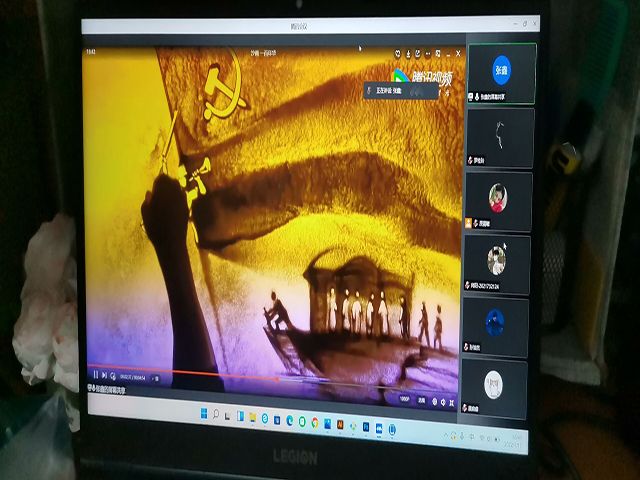Open Adobe Illustrator from taskbar
The height and width of the screenshot is (480, 640).
340,424
